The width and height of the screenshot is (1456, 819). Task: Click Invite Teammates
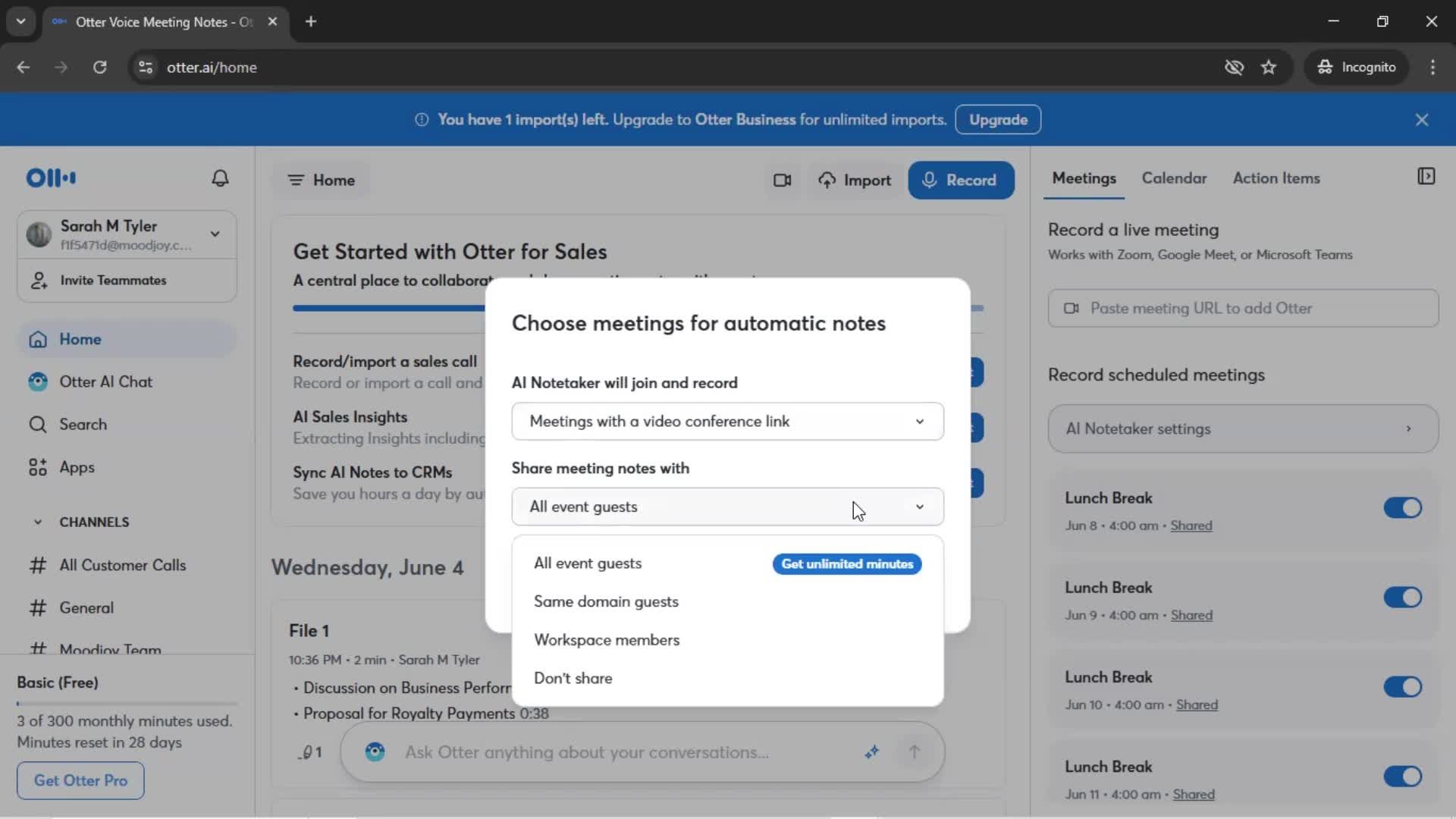coord(113,281)
